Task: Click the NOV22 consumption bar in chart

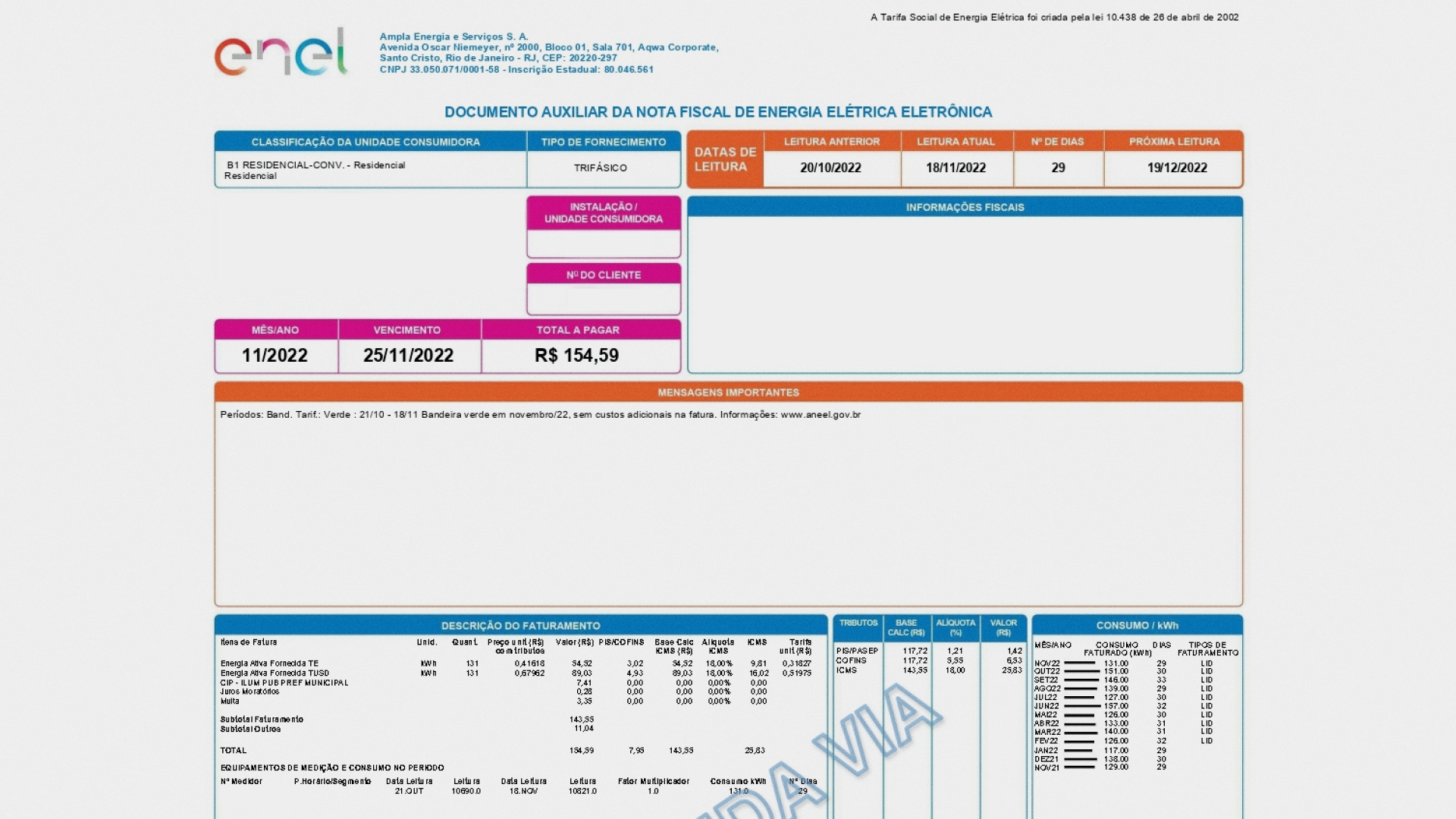Action: pos(1080,664)
